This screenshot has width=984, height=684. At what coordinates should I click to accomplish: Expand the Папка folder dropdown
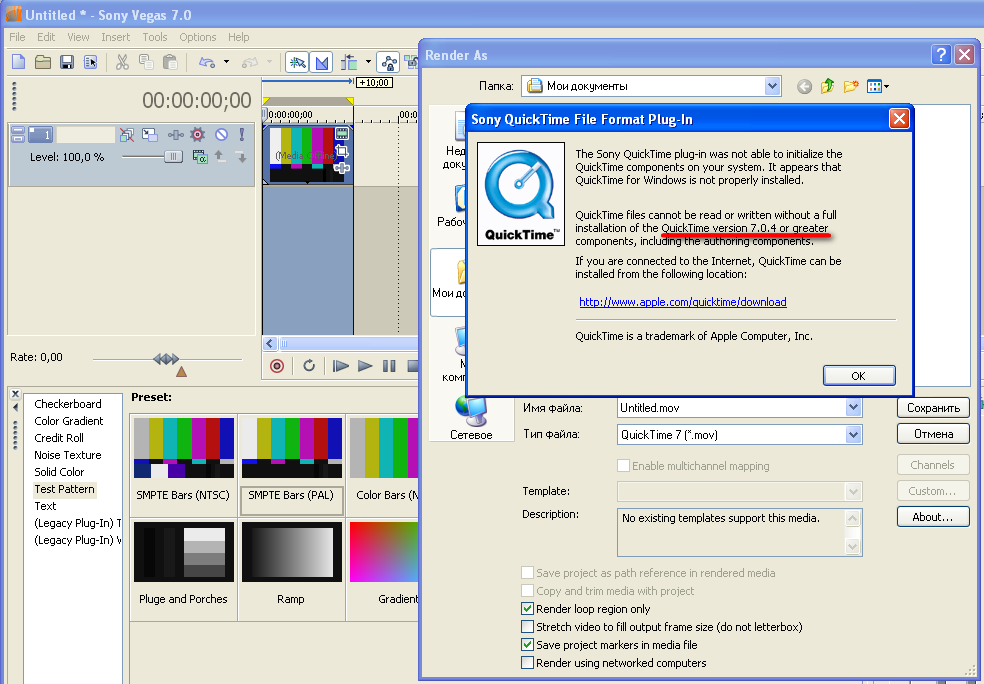tap(773, 86)
